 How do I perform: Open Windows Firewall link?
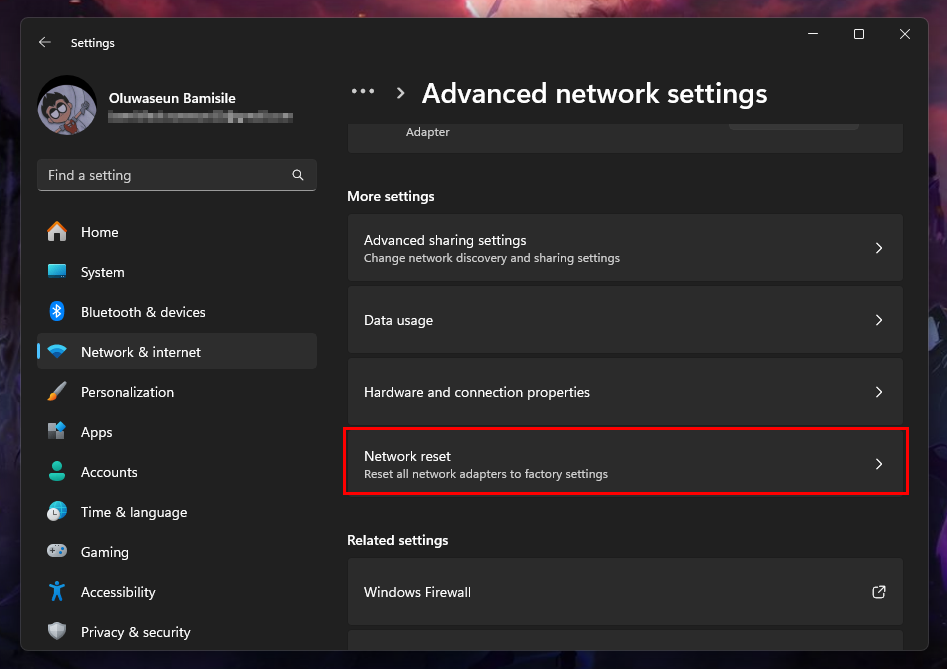pyautogui.click(x=625, y=592)
